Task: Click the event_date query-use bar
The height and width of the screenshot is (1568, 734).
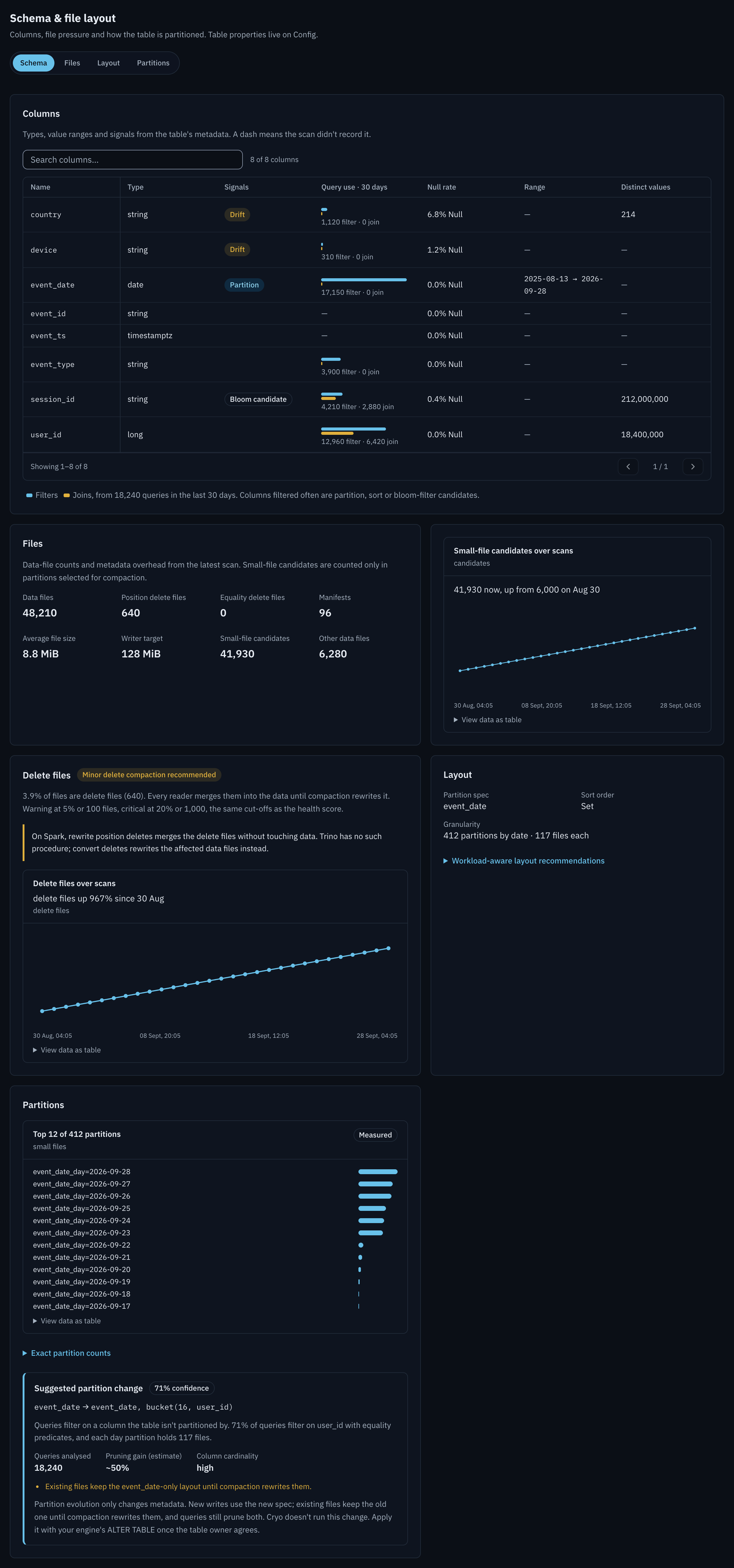Action: 364,280
